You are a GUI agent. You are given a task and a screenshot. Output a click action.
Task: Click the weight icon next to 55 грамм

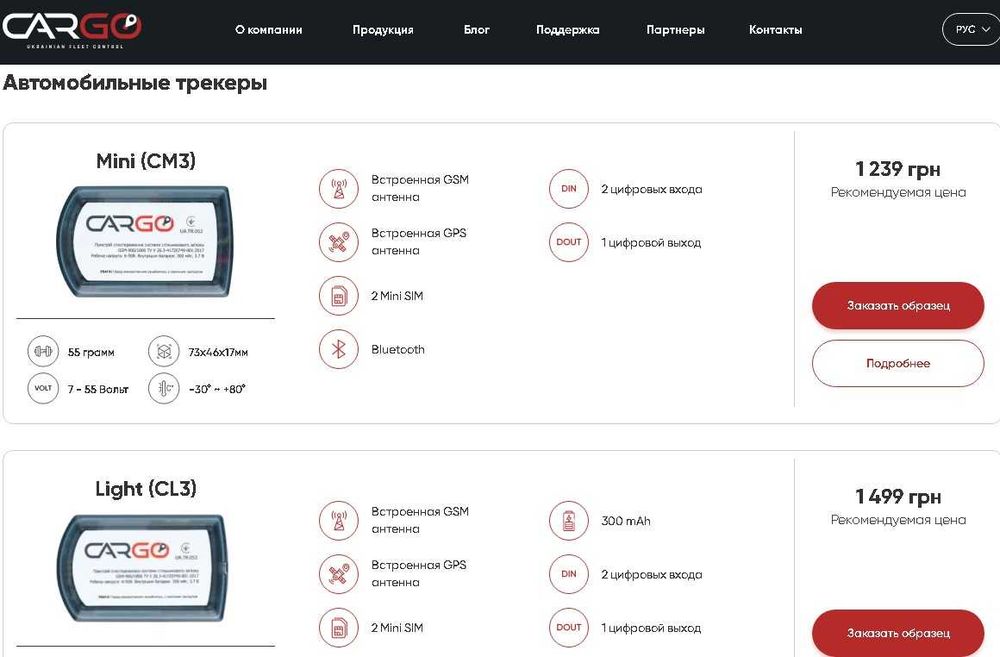[43, 351]
